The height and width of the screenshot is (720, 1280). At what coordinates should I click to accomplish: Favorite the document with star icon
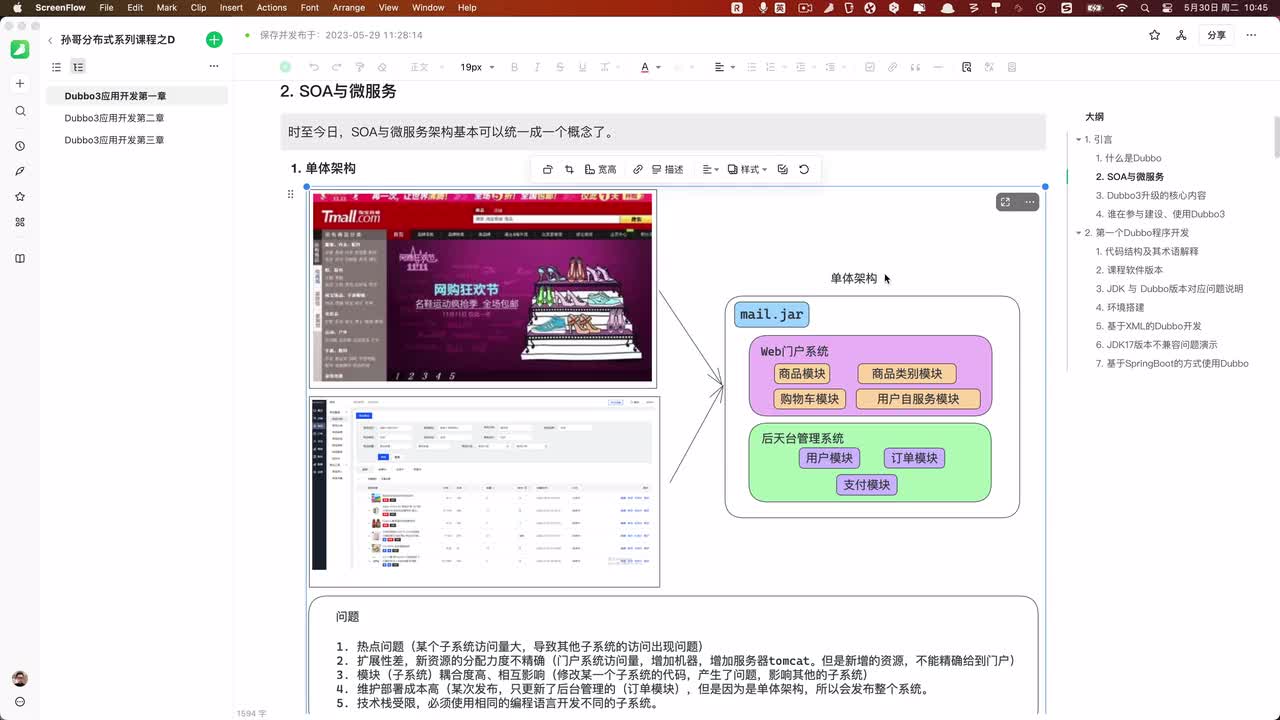pos(1155,35)
